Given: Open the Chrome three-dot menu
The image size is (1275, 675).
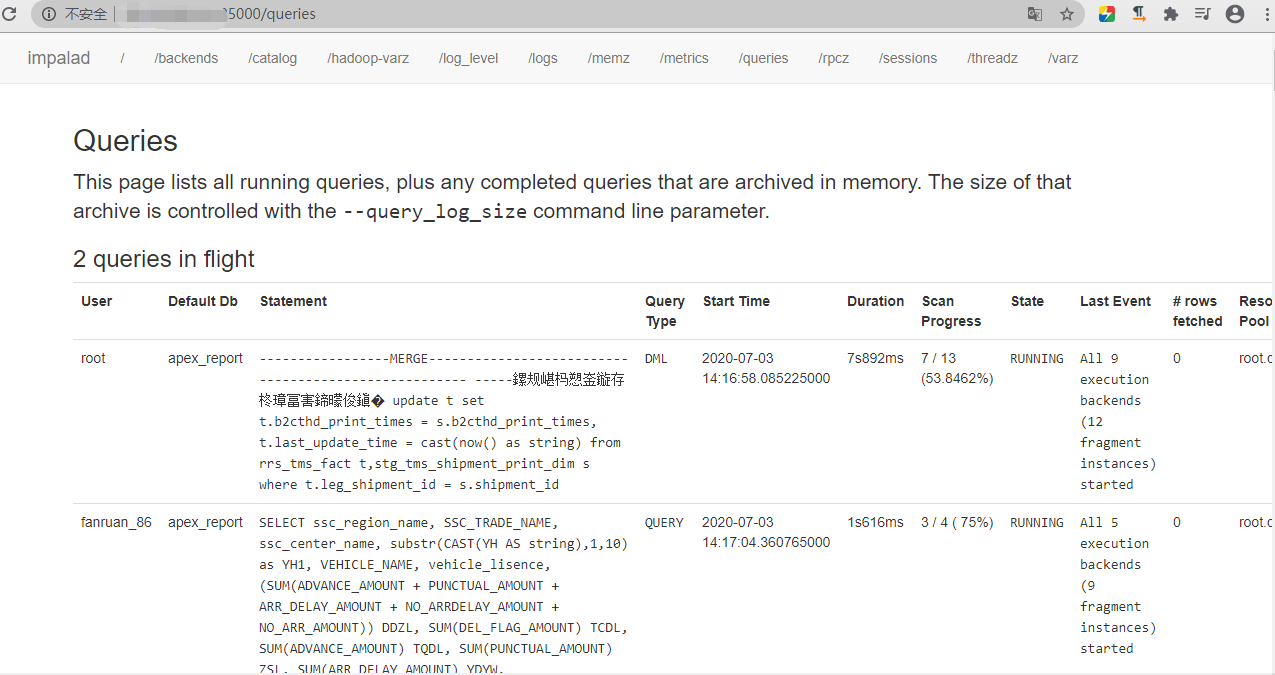Looking at the screenshot, I should pyautogui.click(x=1266, y=14).
